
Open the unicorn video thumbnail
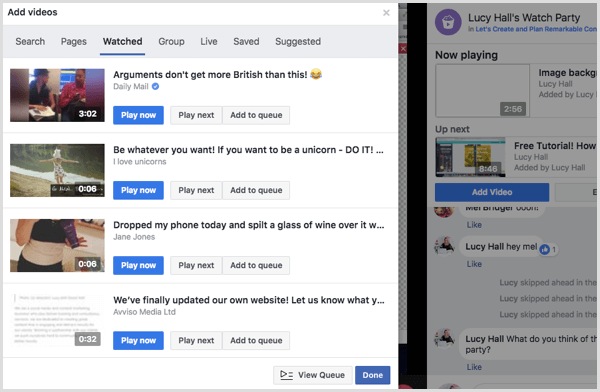(57, 170)
